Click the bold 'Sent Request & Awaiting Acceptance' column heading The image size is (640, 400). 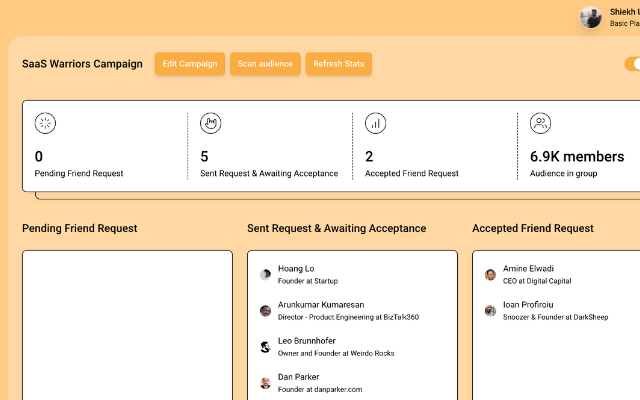click(336, 229)
